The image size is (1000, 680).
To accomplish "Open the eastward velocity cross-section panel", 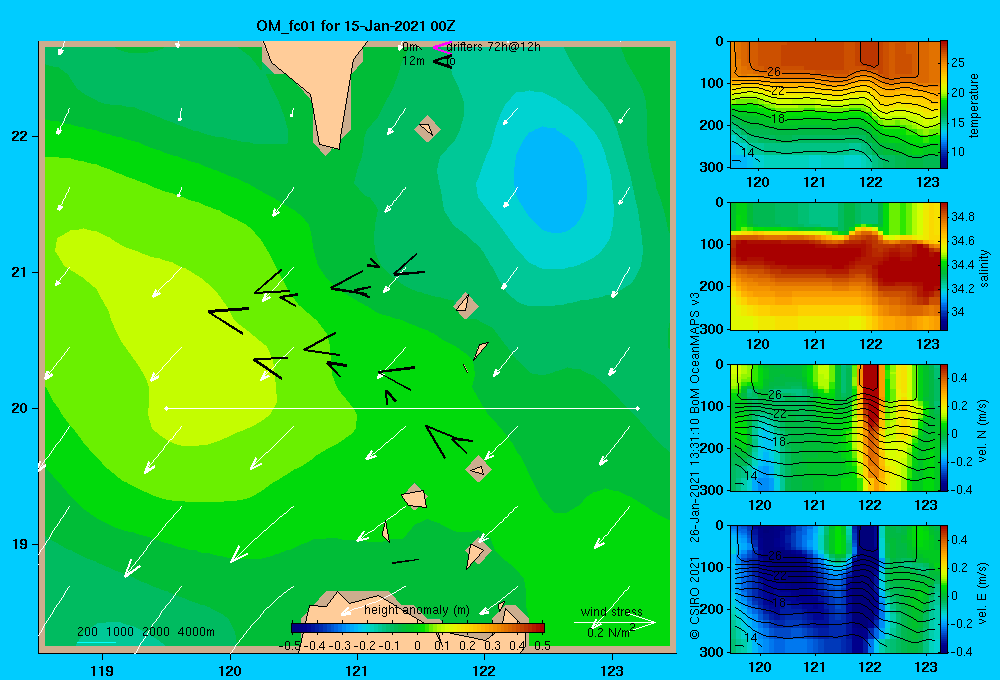I will coord(835,589).
